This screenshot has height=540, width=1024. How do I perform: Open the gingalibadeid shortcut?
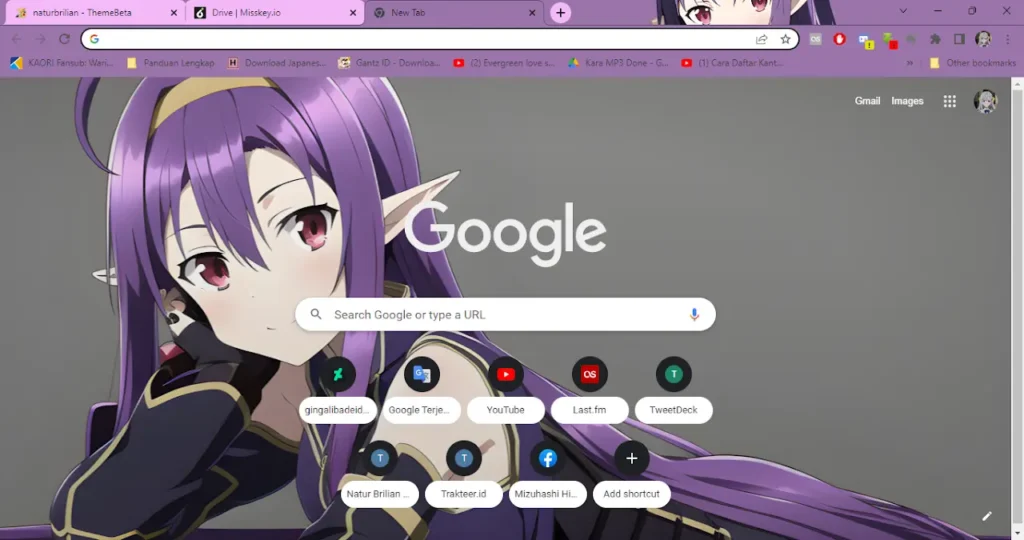tap(338, 390)
